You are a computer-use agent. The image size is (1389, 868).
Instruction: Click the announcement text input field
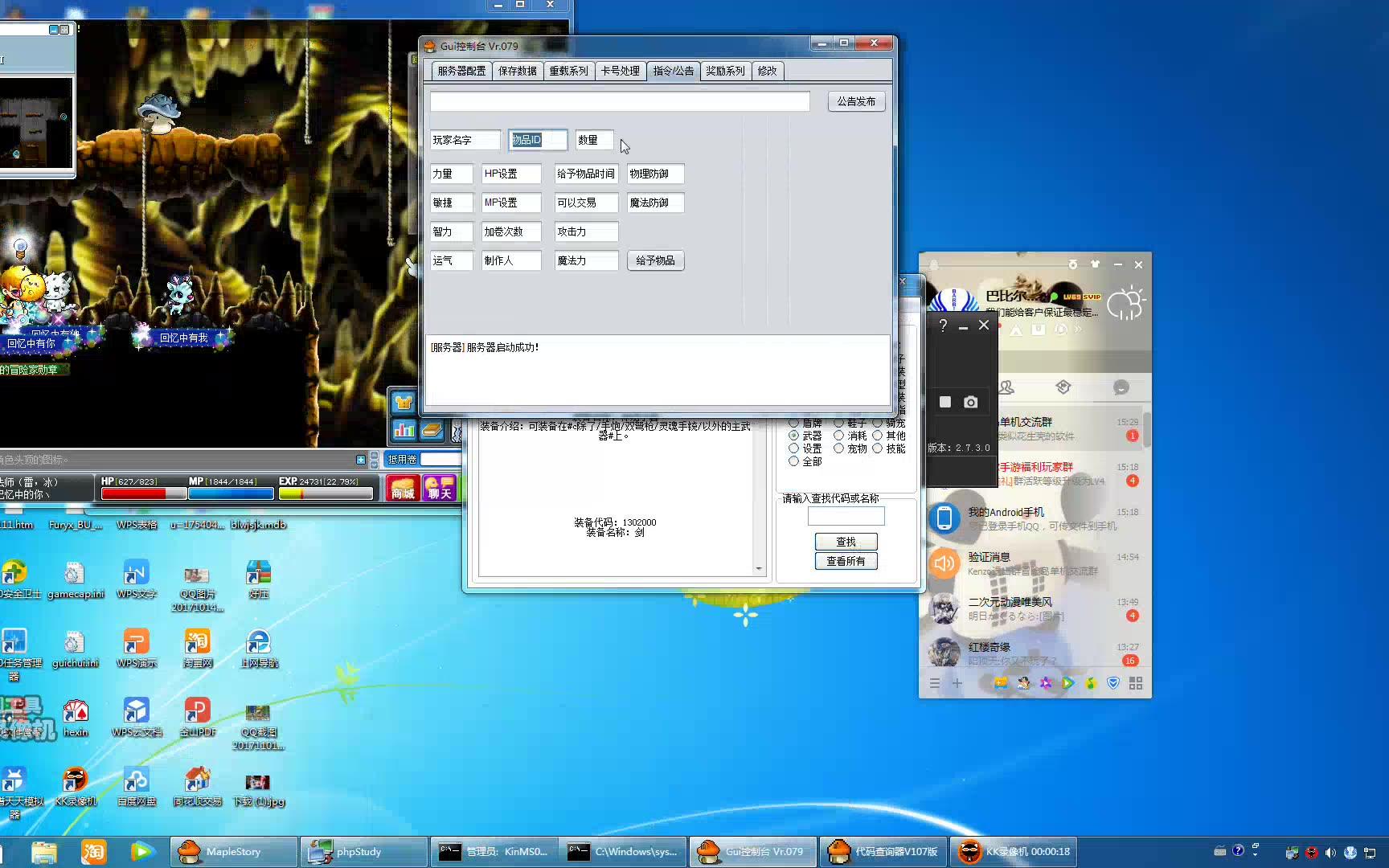point(620,101)
